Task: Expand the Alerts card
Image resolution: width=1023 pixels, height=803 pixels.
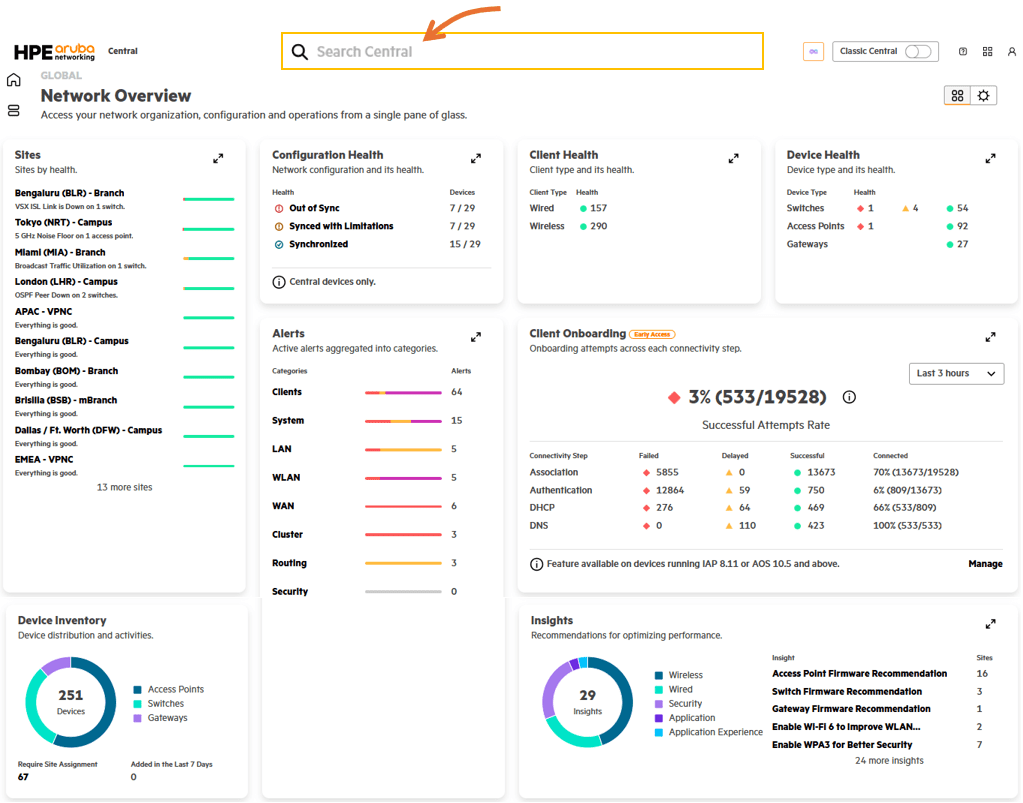Action: point(476,337)
